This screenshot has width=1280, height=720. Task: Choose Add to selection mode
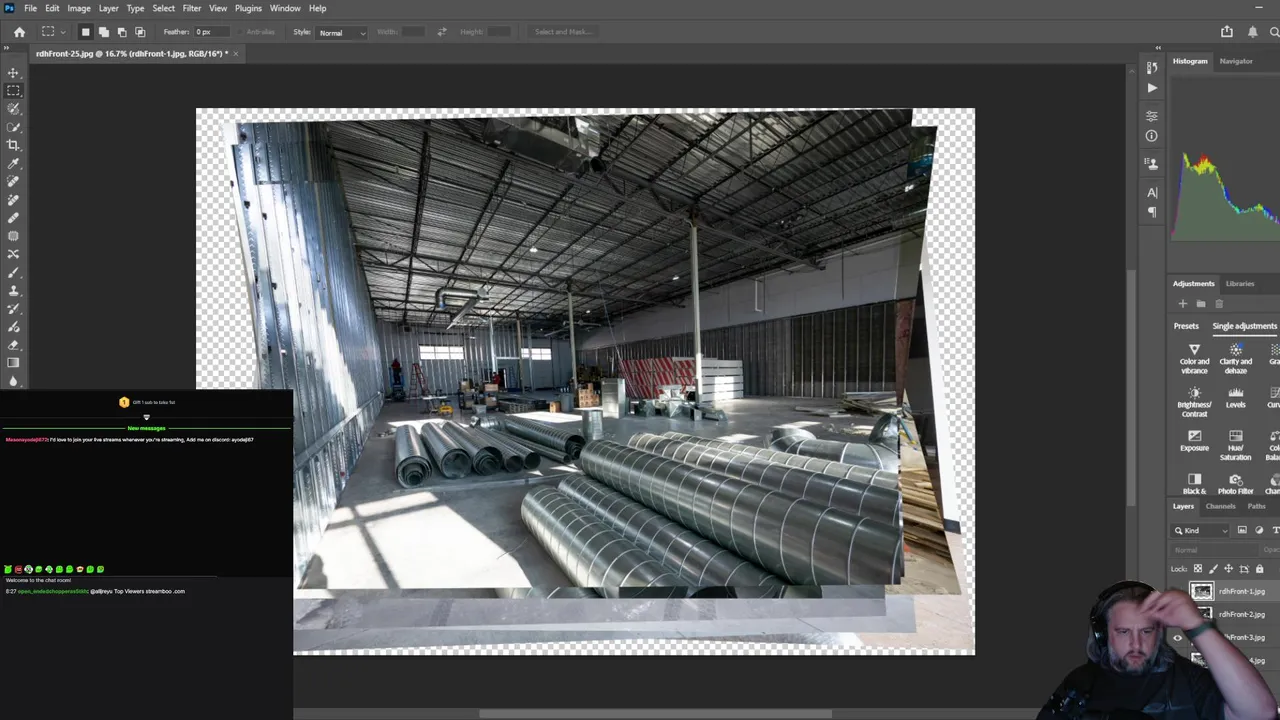[x=103, y=32]
